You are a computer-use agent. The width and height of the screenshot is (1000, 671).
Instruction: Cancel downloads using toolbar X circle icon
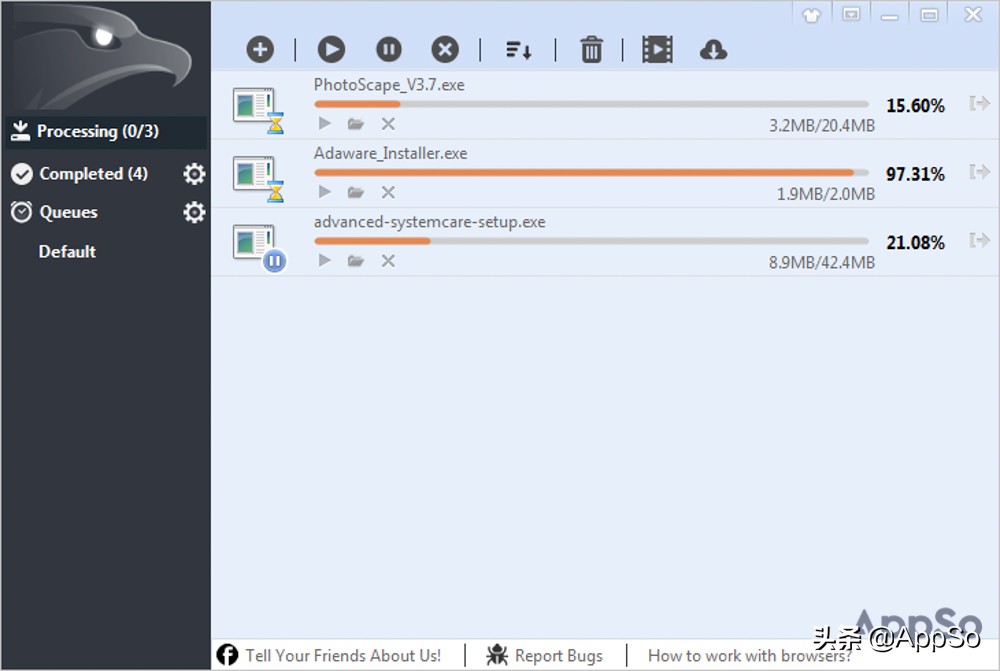tap(445, 49)
